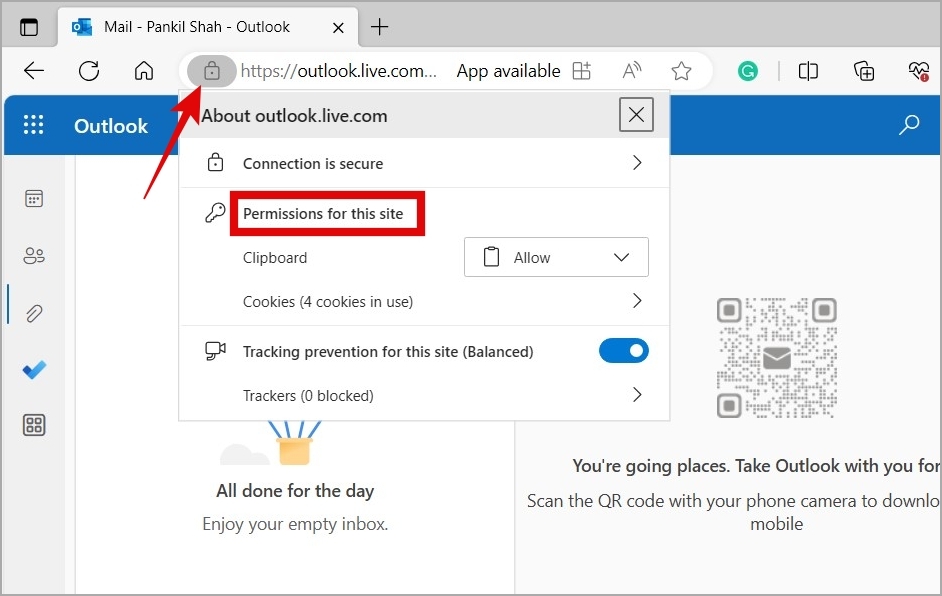Close the About outlook.live.com popup
Screen dimensions: 942x596
pyautogui.click(x=636, y=114)
